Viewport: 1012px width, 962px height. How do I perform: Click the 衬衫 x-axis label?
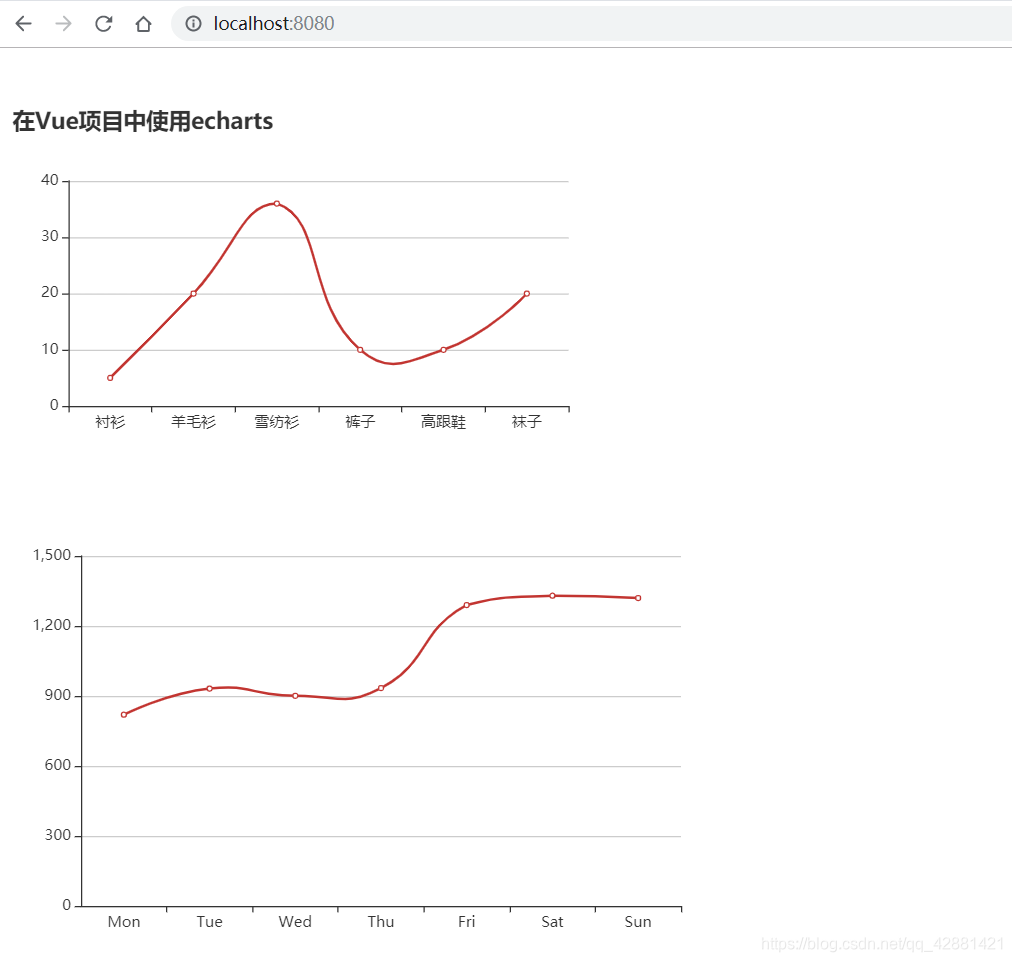(110, 422)
